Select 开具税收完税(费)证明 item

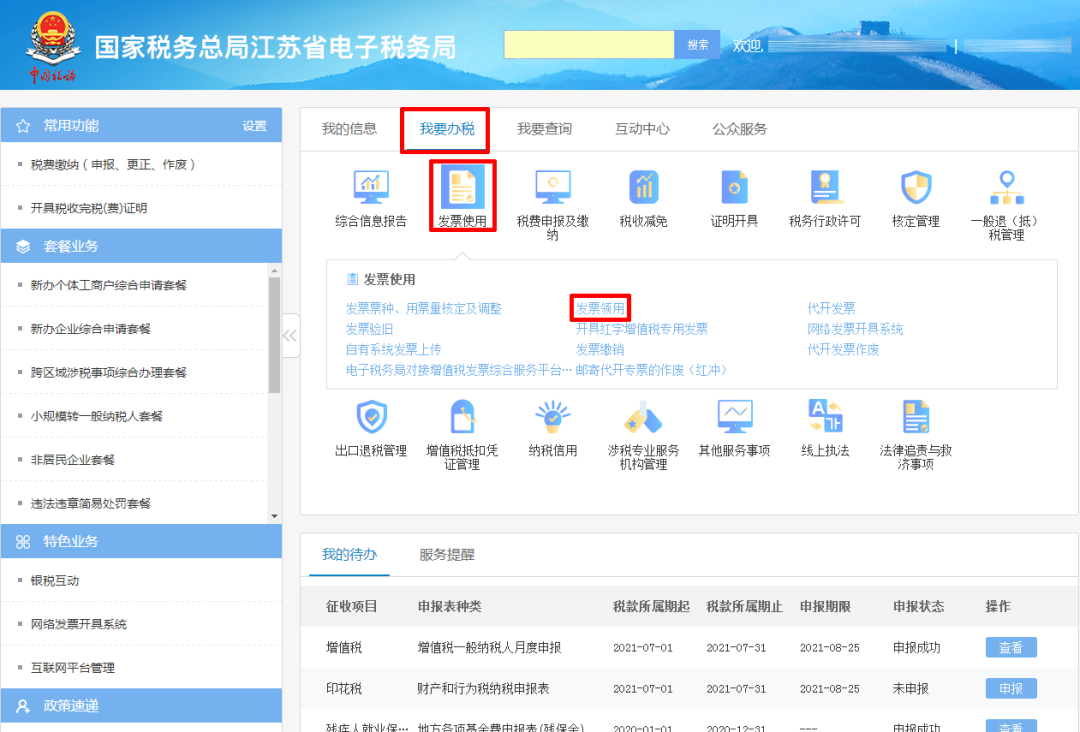(x=89, y=208)
